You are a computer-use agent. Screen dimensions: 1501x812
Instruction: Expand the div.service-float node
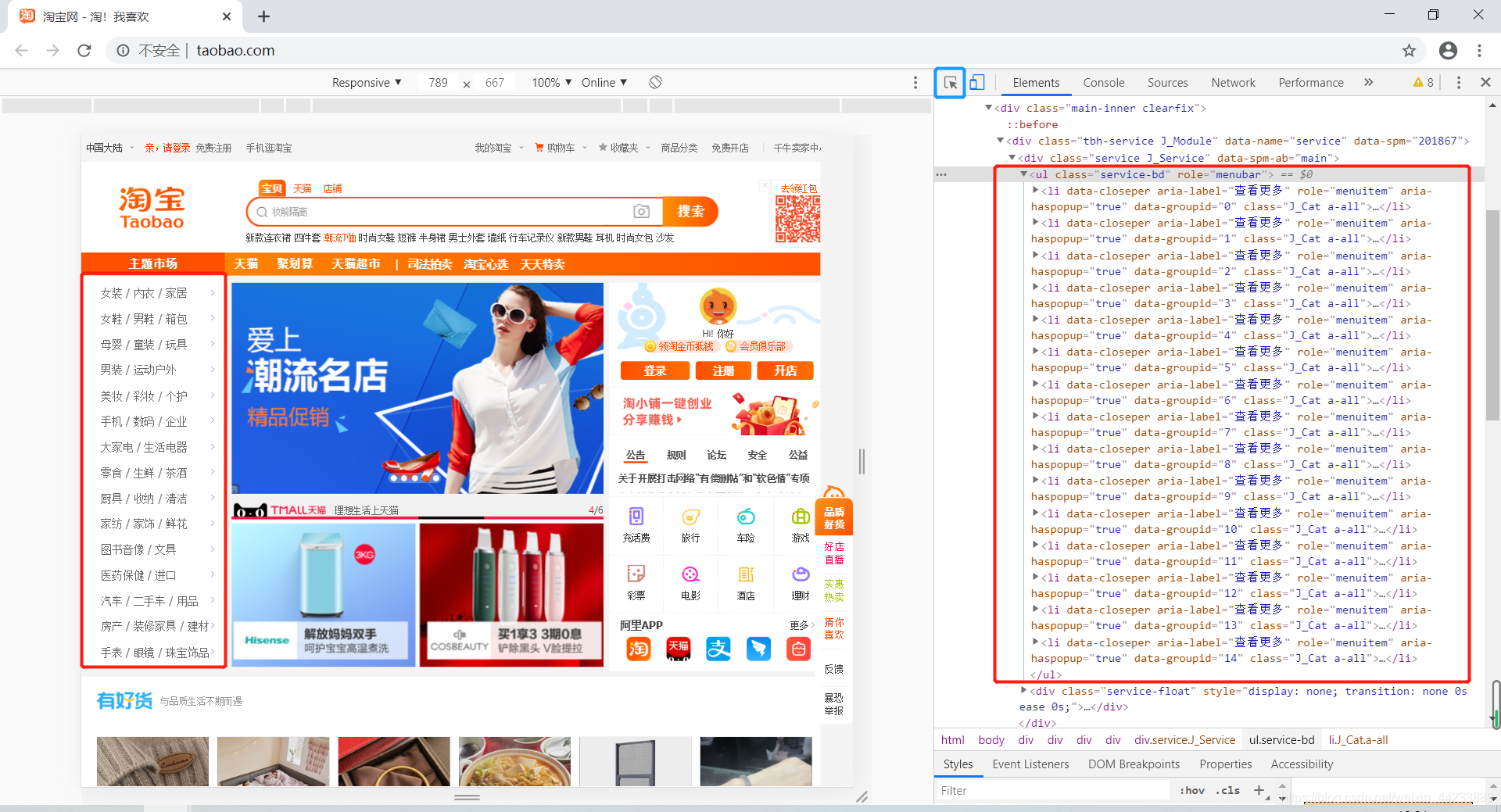point(1023,690)
